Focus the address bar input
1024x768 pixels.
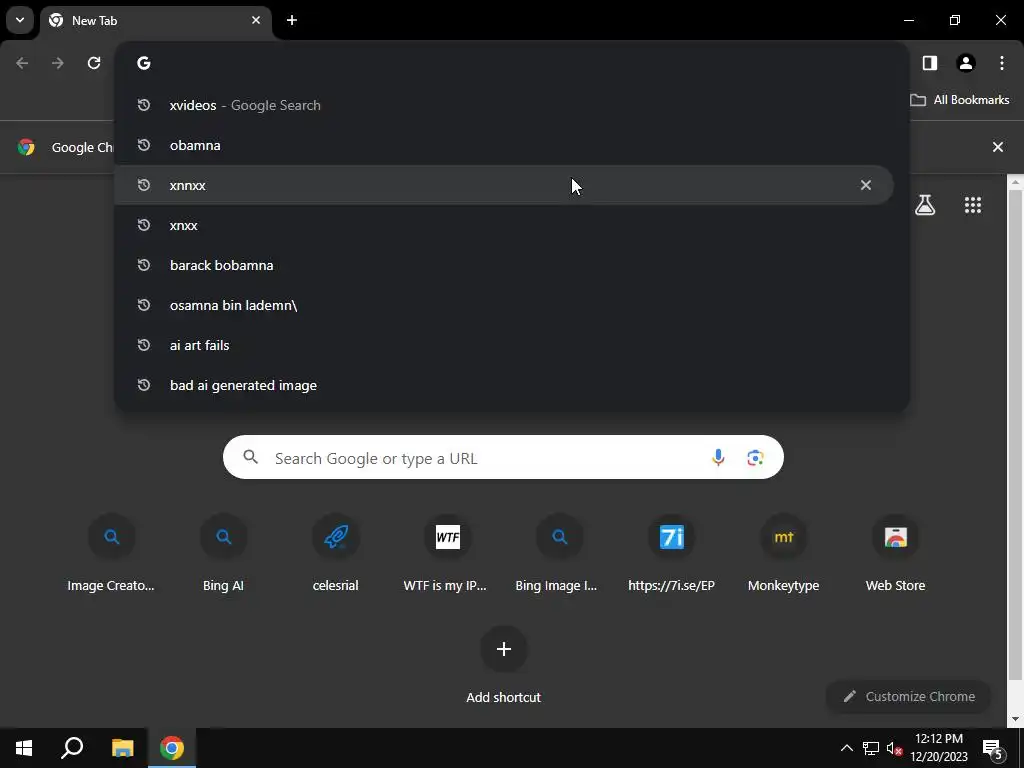pyautogui.click(x=512, y=63)
